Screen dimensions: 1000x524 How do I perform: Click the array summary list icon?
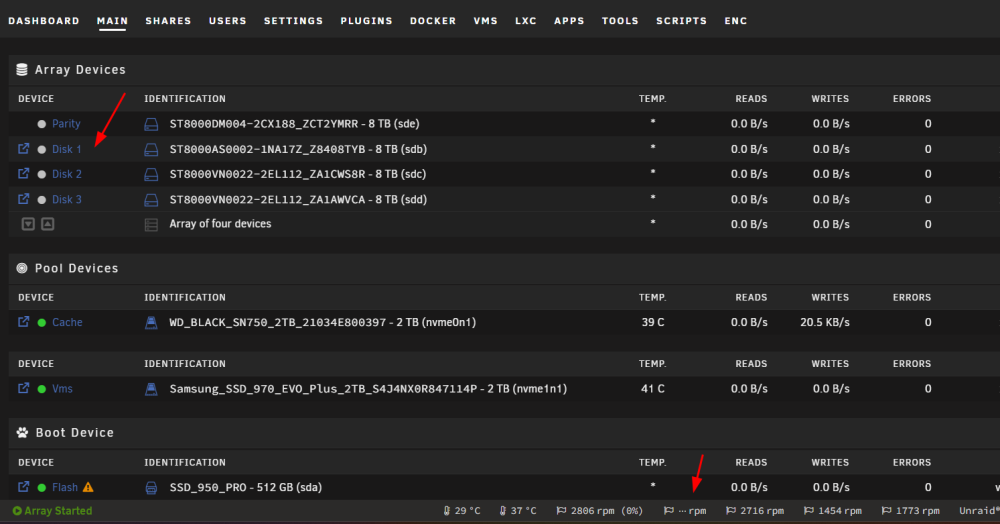(x=151, y=225)
